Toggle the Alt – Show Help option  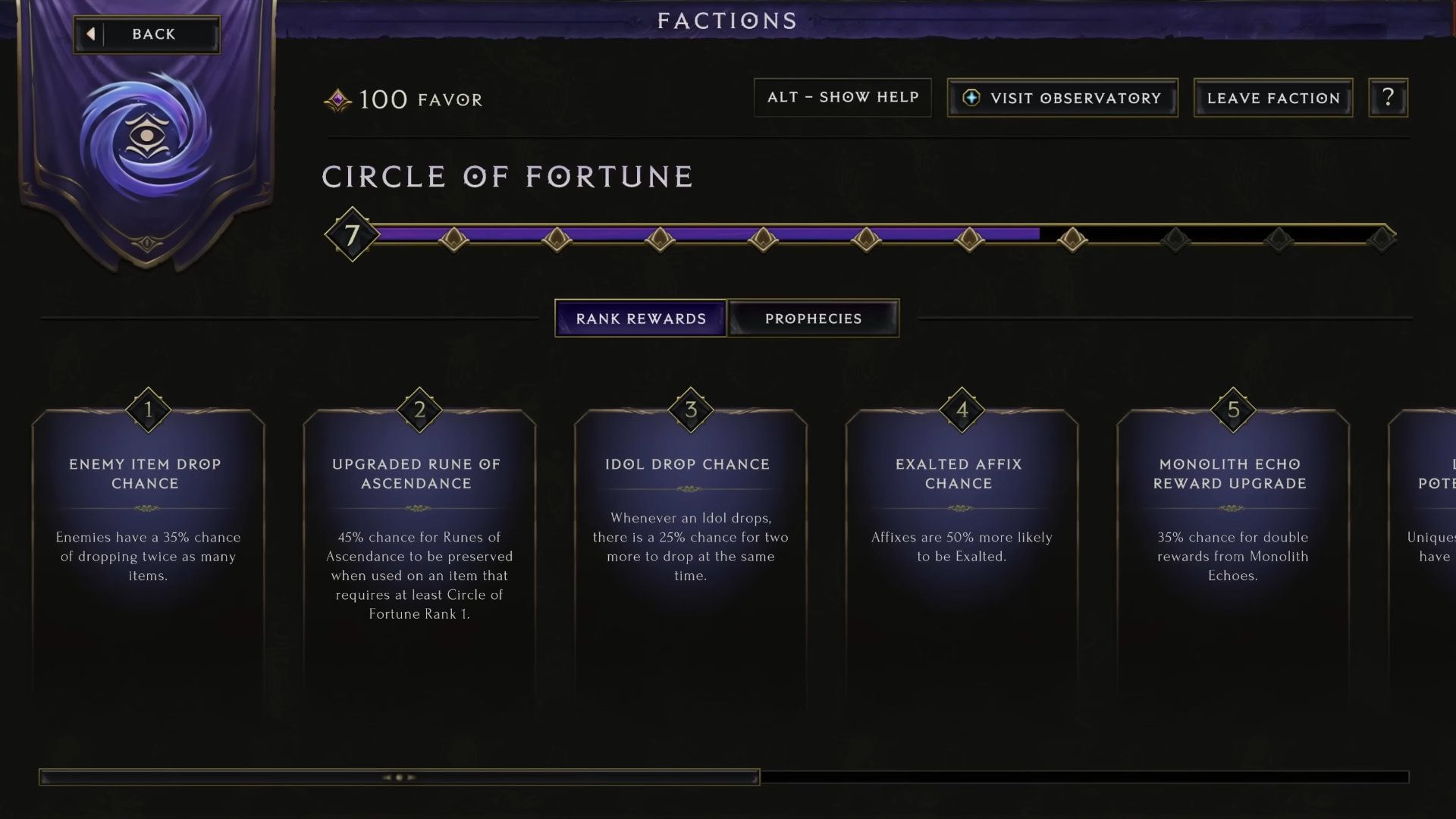tap(843, 97)
